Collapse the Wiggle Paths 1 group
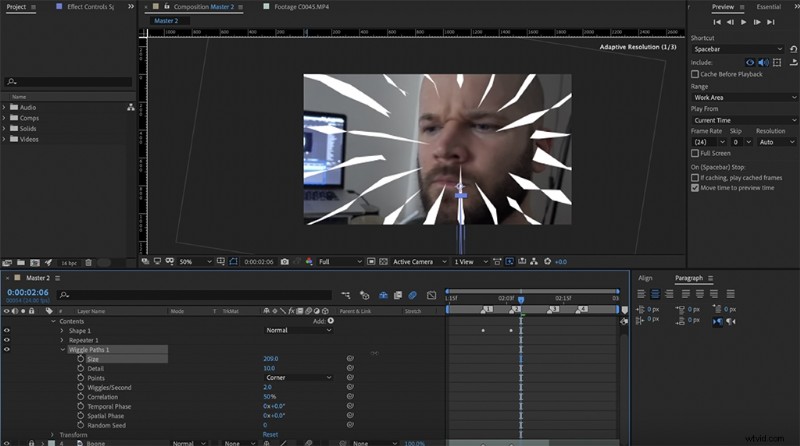Image resolution: width=800 pixels, height=446 pixels. [x=62, y=350]
